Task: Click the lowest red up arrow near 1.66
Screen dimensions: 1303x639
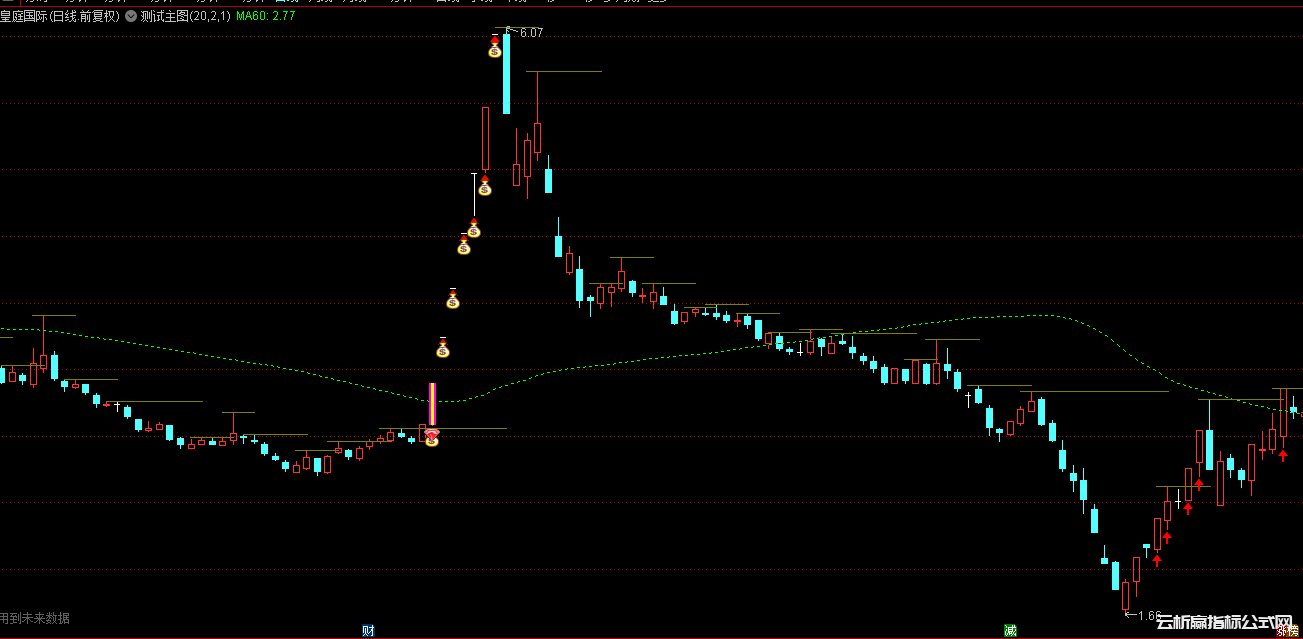Action: (x=1157, y=560)
